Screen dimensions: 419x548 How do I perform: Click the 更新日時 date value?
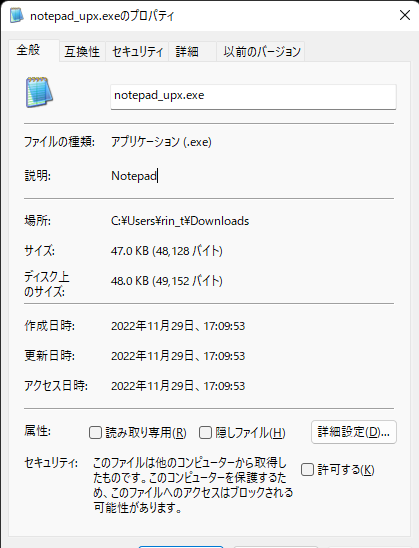tap(178, 356)
